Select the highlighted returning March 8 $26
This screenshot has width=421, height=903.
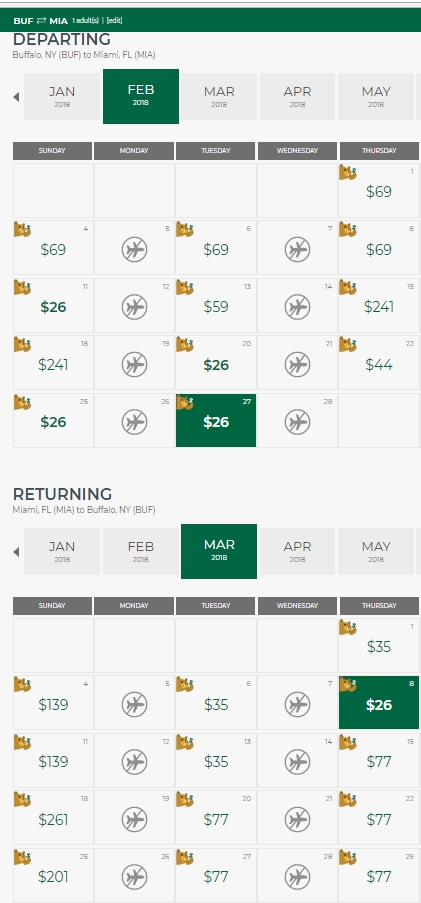[379, 703]
